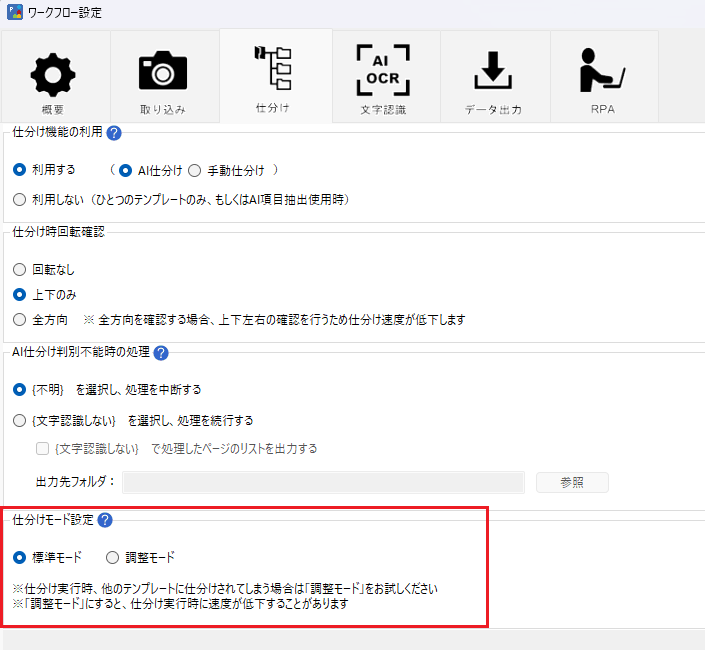Open the RPA person icon tab
Viewport: 705px width, 650px height.
pyautogui.click(x=604, y=76)
